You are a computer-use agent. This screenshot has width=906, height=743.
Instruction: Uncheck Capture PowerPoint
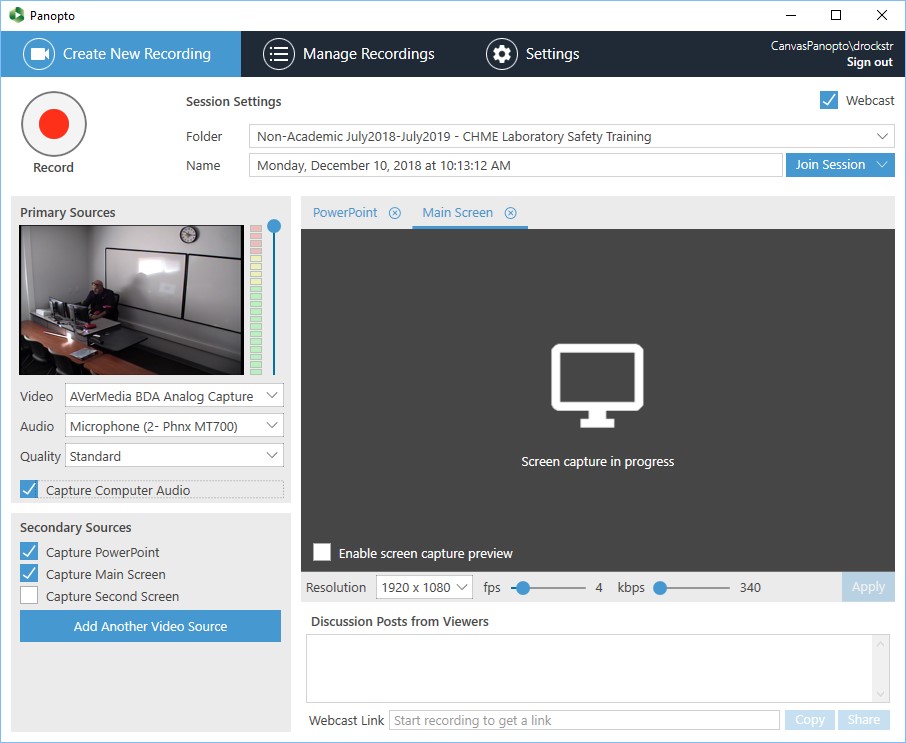[x=29, y=552]
